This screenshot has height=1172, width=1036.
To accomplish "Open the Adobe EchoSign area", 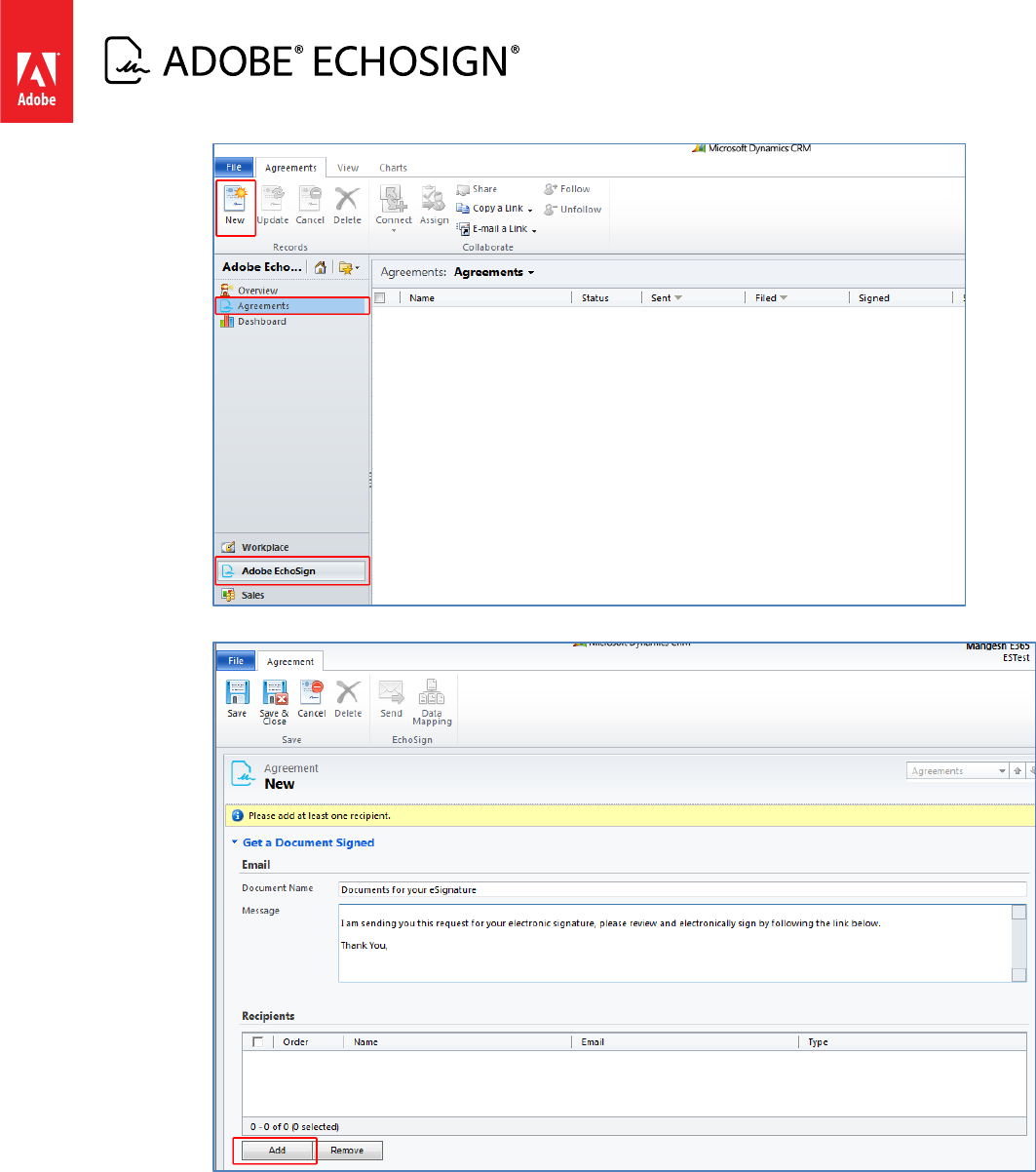I will click(x=292, y=571).
